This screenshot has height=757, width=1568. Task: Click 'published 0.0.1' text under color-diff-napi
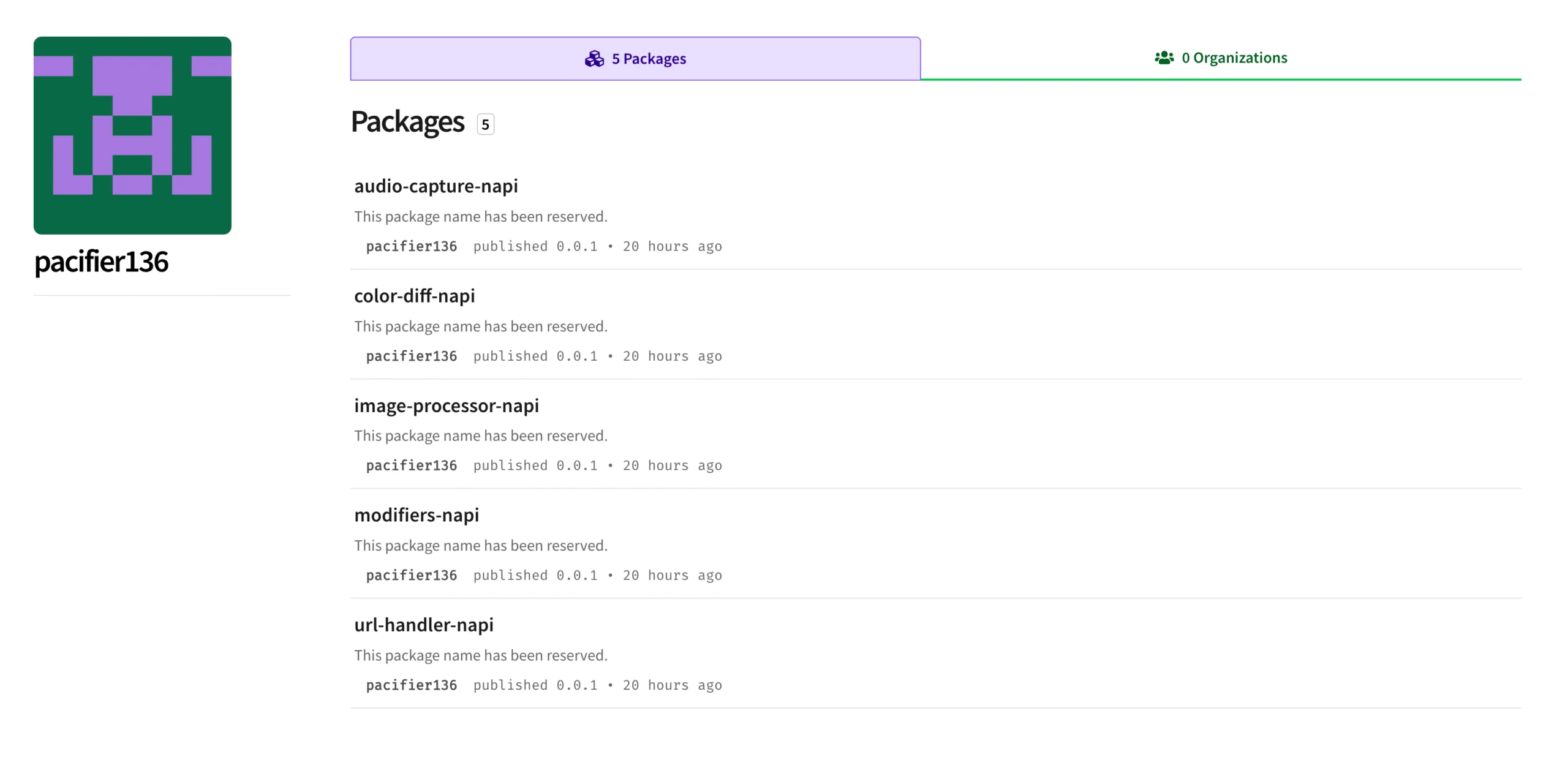535,356
